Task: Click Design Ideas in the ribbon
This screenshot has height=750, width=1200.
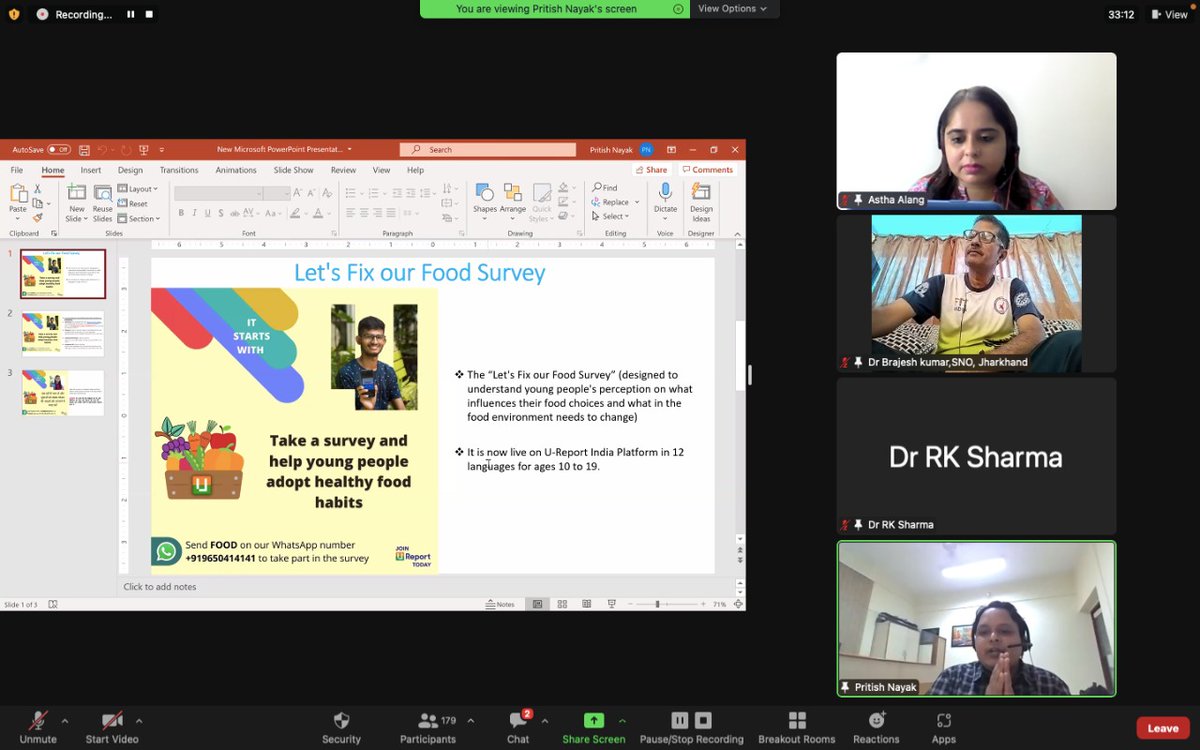Action: tap(701, 202)
